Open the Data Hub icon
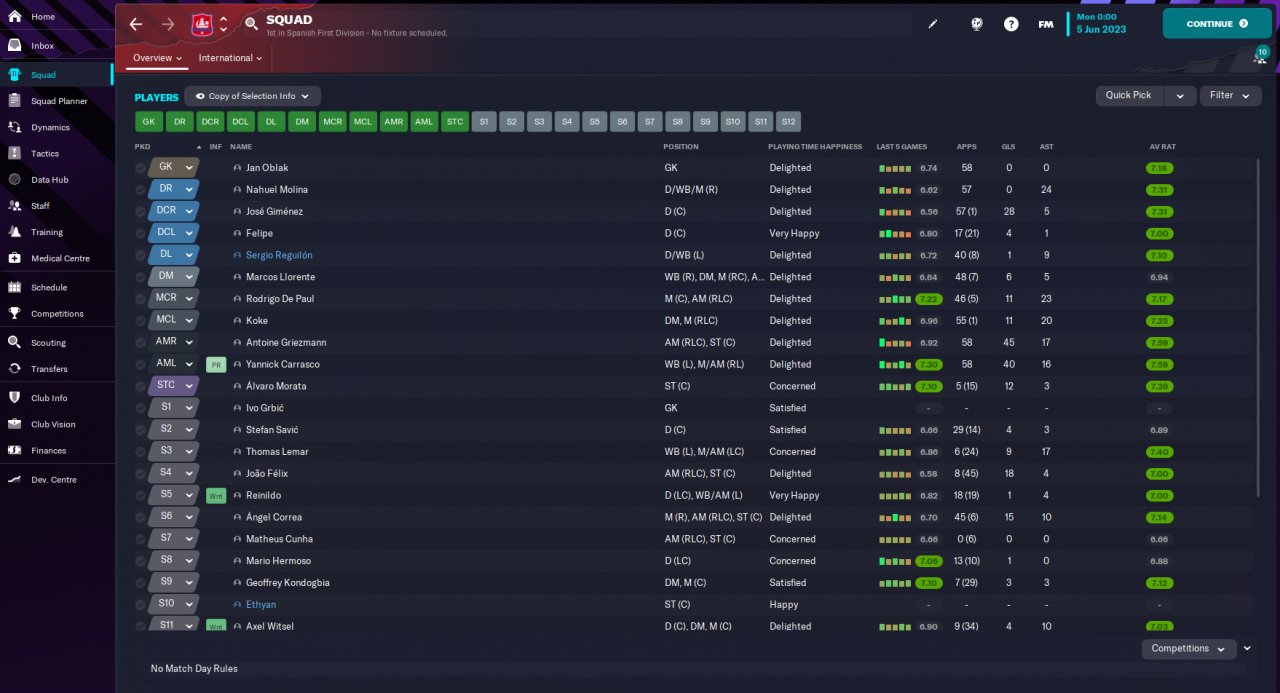Viewport: 1280px width, 693px height. pos(15,179)
